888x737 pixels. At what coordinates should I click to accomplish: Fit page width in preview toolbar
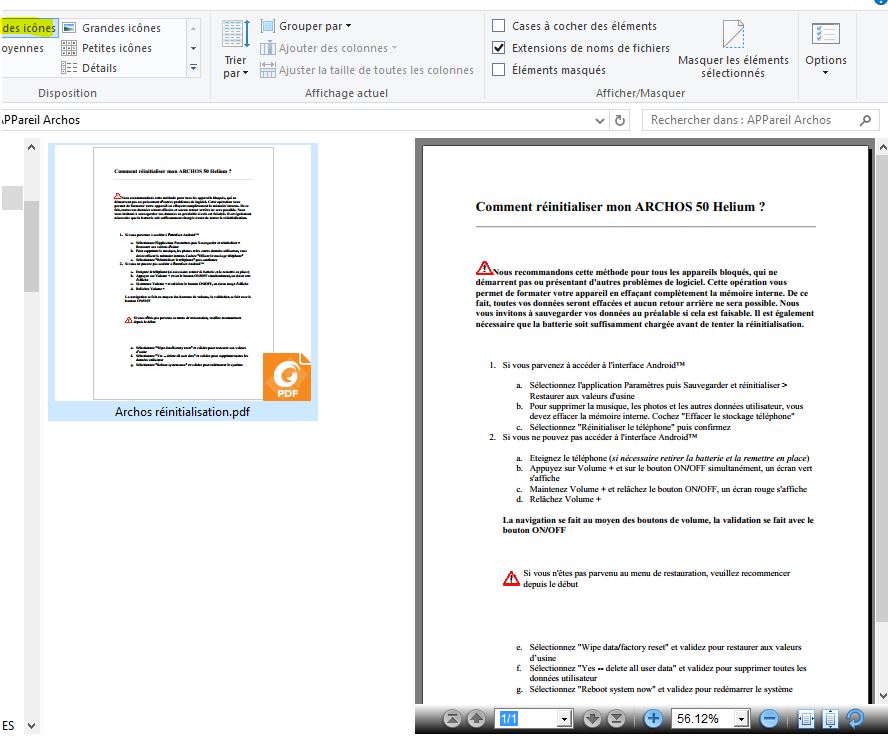coord(806,719)
